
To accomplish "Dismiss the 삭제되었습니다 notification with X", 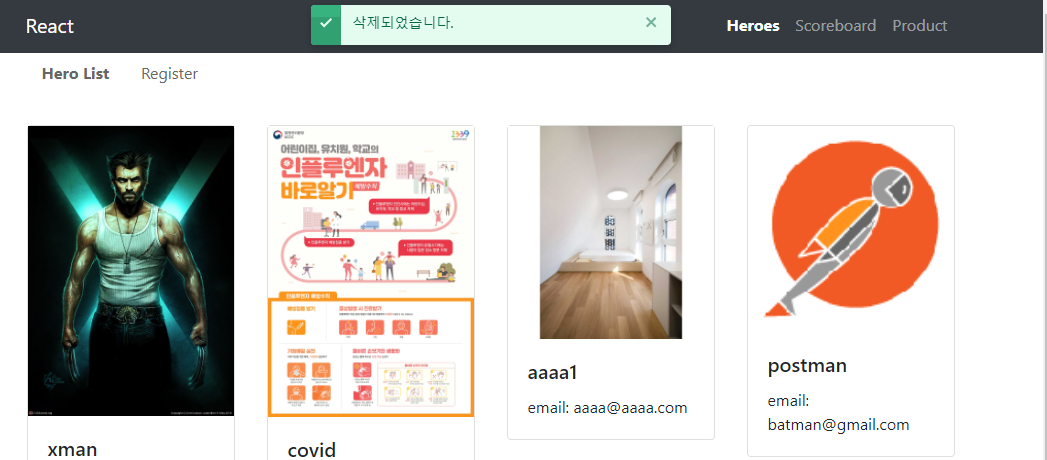I will click(651, 23).
